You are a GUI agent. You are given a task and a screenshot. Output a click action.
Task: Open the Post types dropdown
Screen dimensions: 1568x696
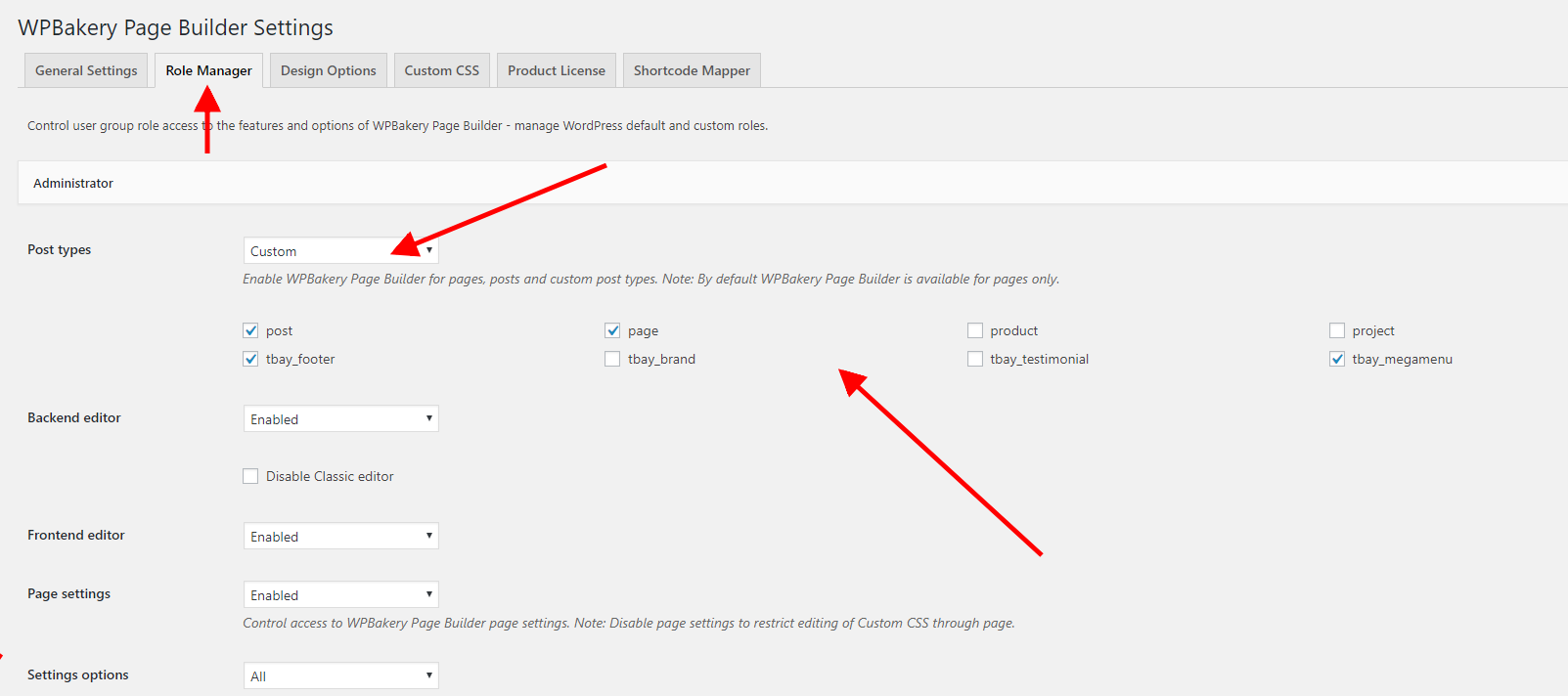tap(340, 251)
